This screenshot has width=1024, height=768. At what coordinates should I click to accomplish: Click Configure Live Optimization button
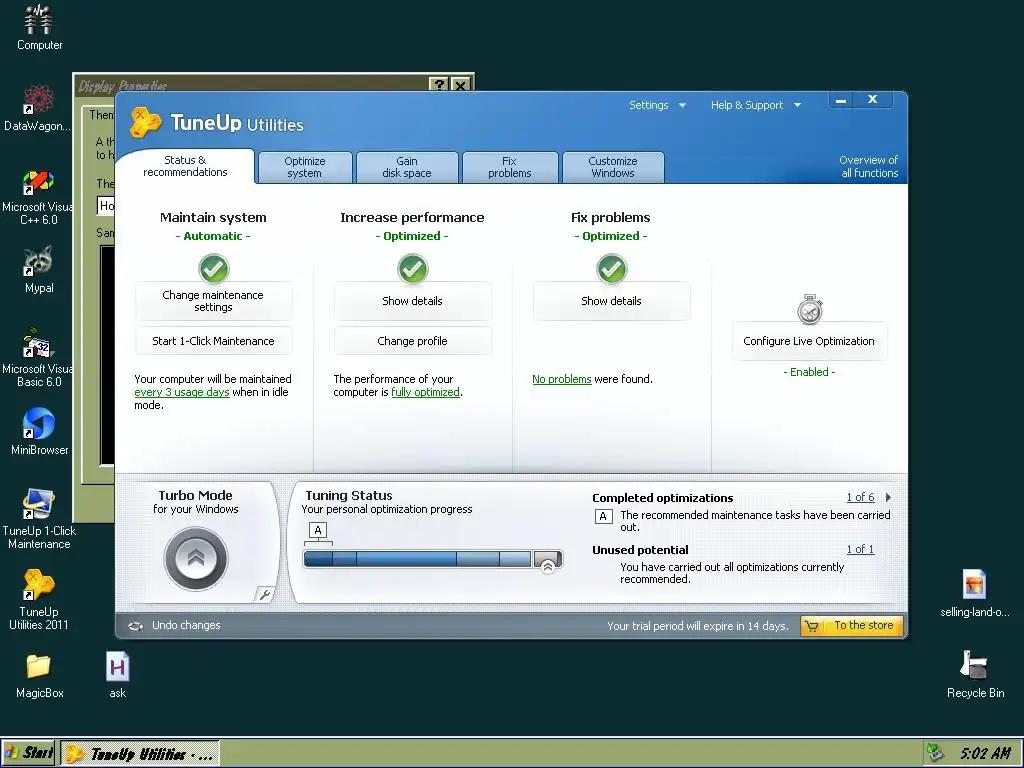pos(809,341)
